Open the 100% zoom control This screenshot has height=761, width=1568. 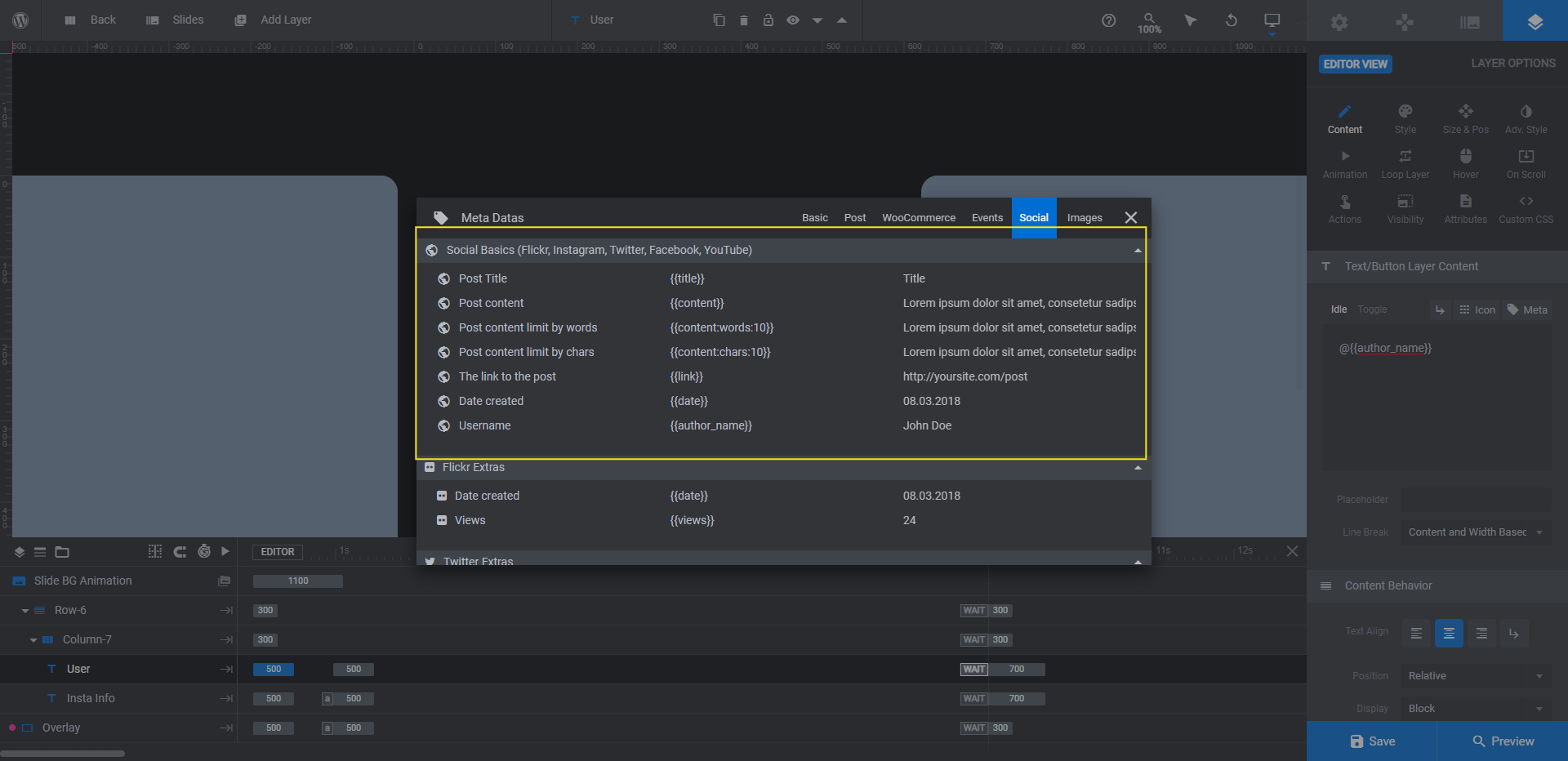1149,22
